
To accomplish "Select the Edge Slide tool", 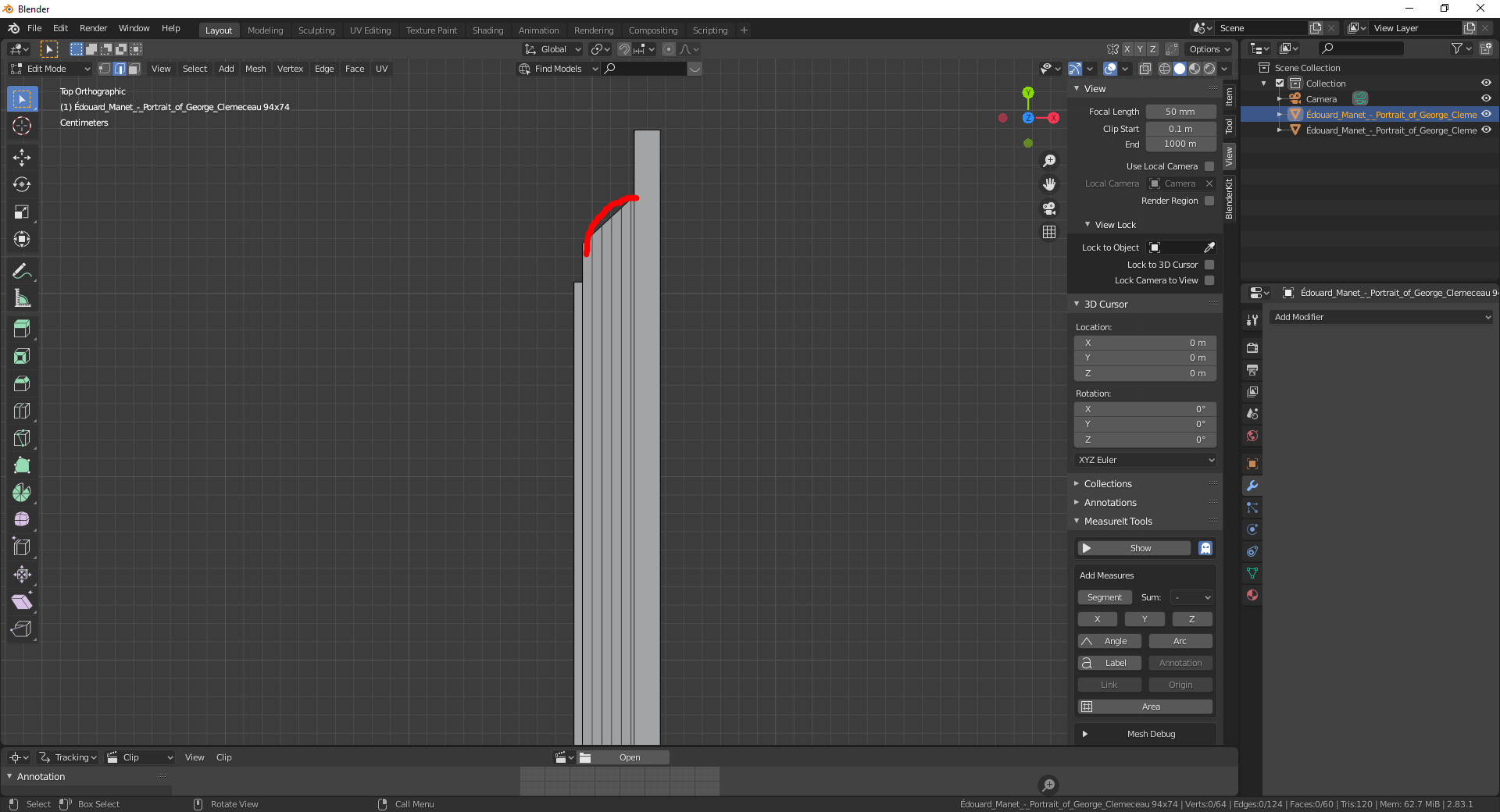I will pos(22,547).
